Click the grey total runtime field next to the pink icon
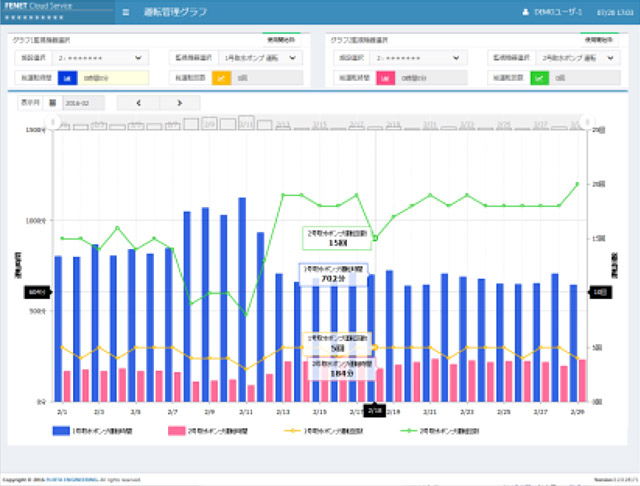The width and height of the screenshot is (640, 486). [x=431, y=78]
